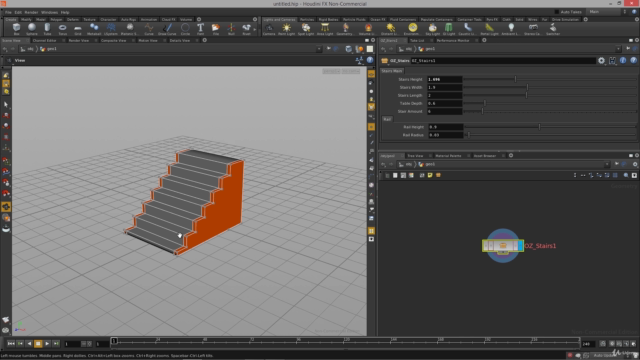The width and height of the screenshot is (640, 360).
Task: Expand the network pane path dropdown
Action: [x=607, y=164]
